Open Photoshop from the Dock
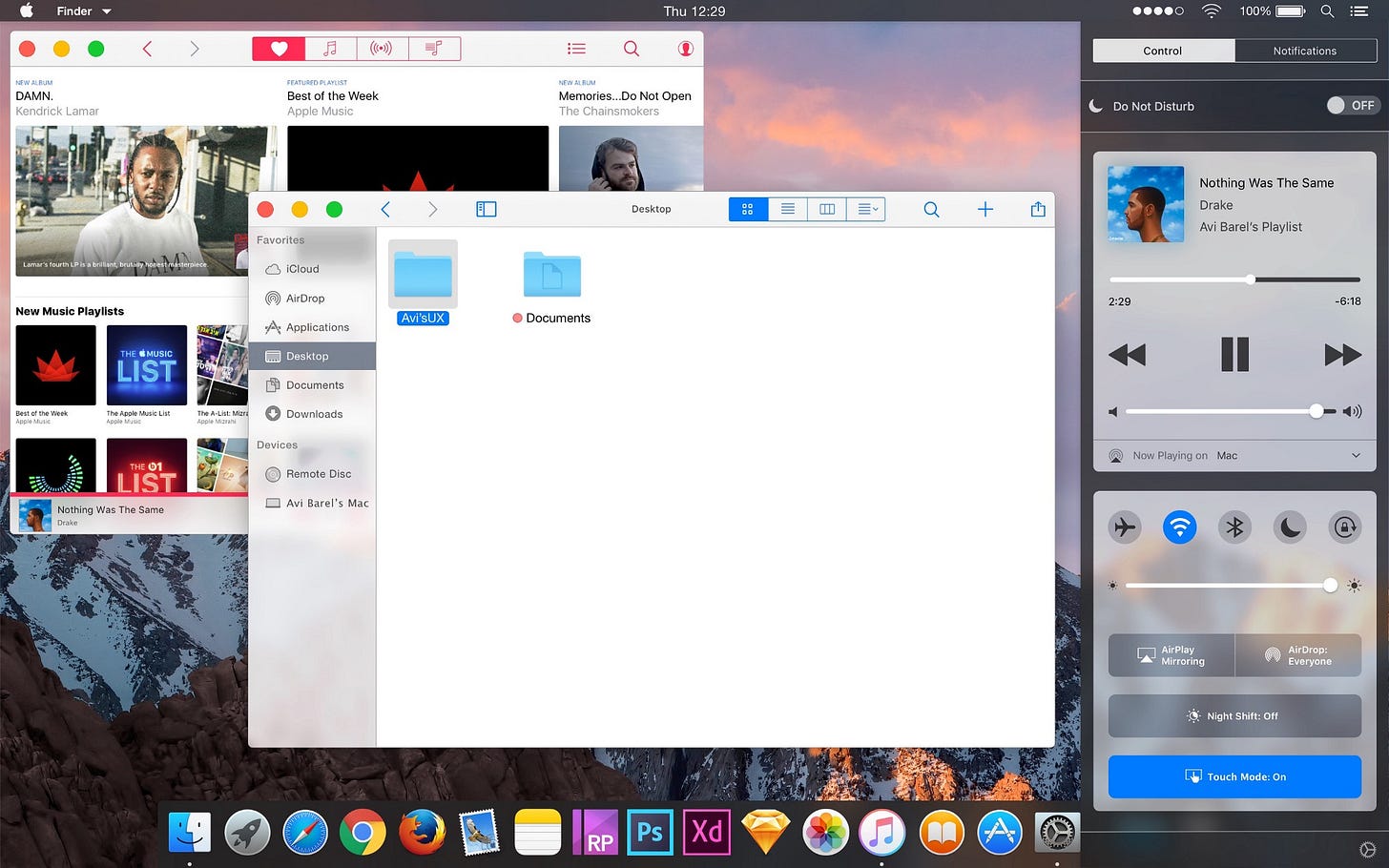Viewport: 1389px width, 868px height. pos(650,833)
